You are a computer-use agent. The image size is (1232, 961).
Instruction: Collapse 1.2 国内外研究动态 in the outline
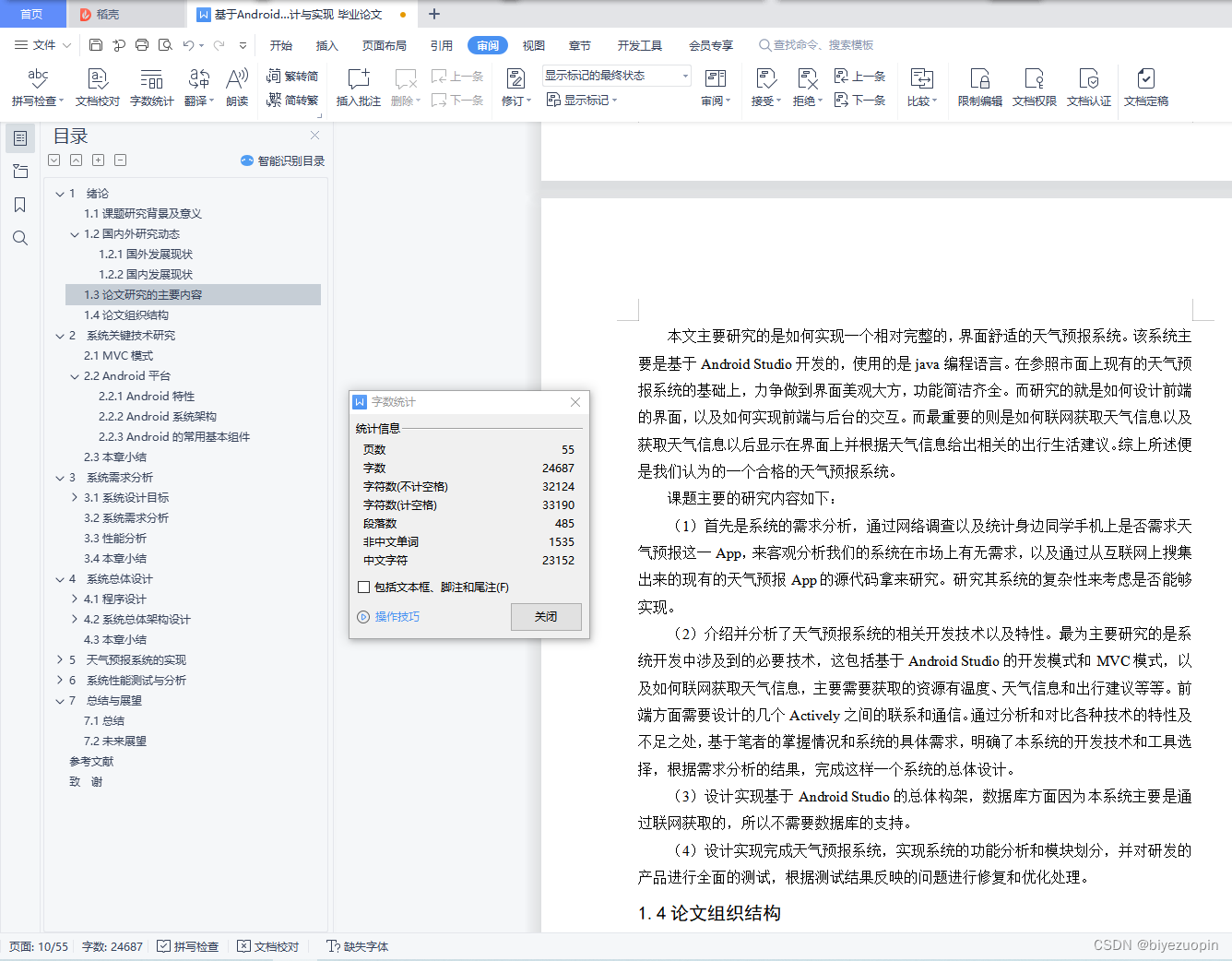click(x=75, y=234)
